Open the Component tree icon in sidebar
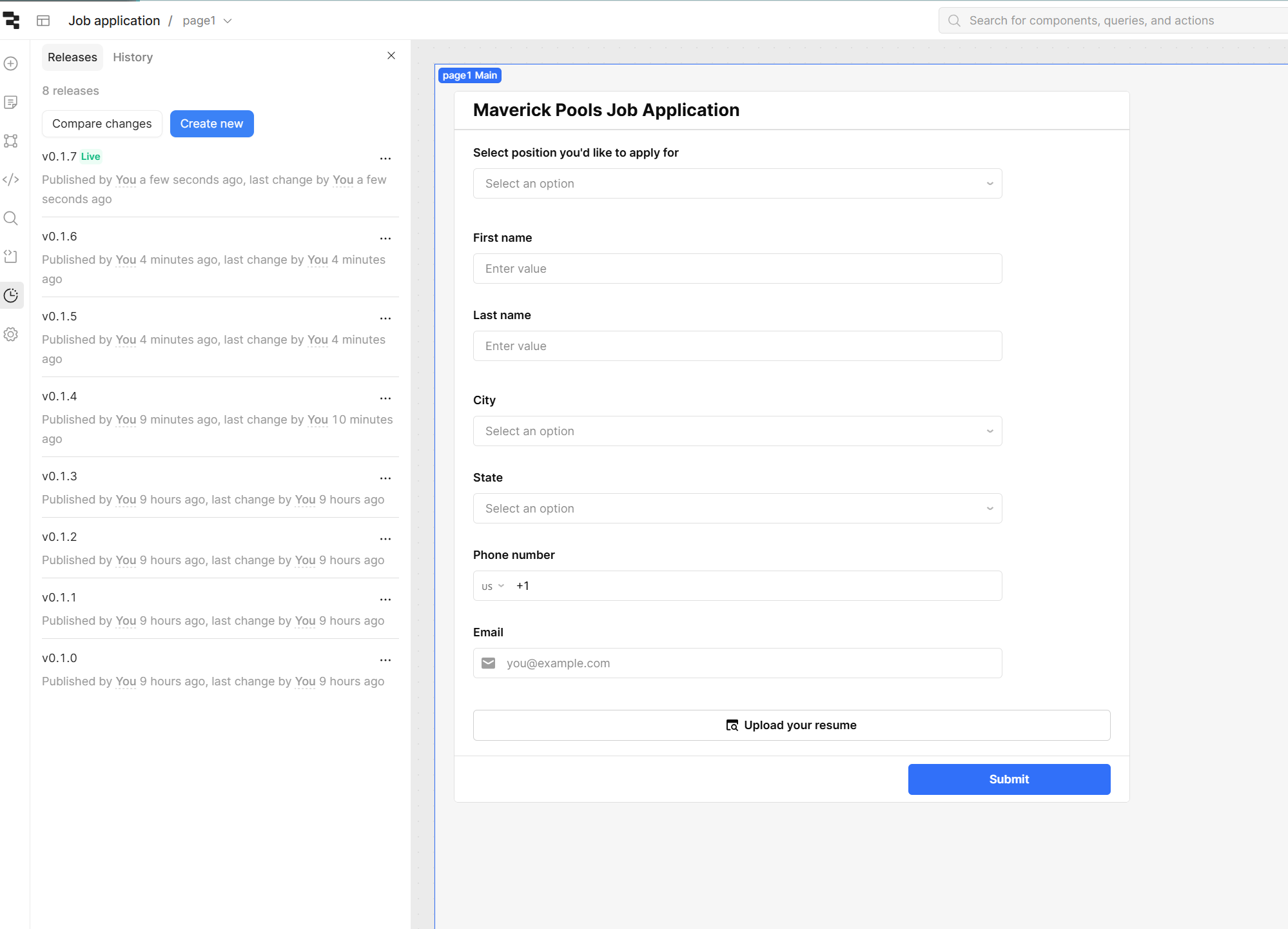1288x929 pixels. (x=11, y=141)
